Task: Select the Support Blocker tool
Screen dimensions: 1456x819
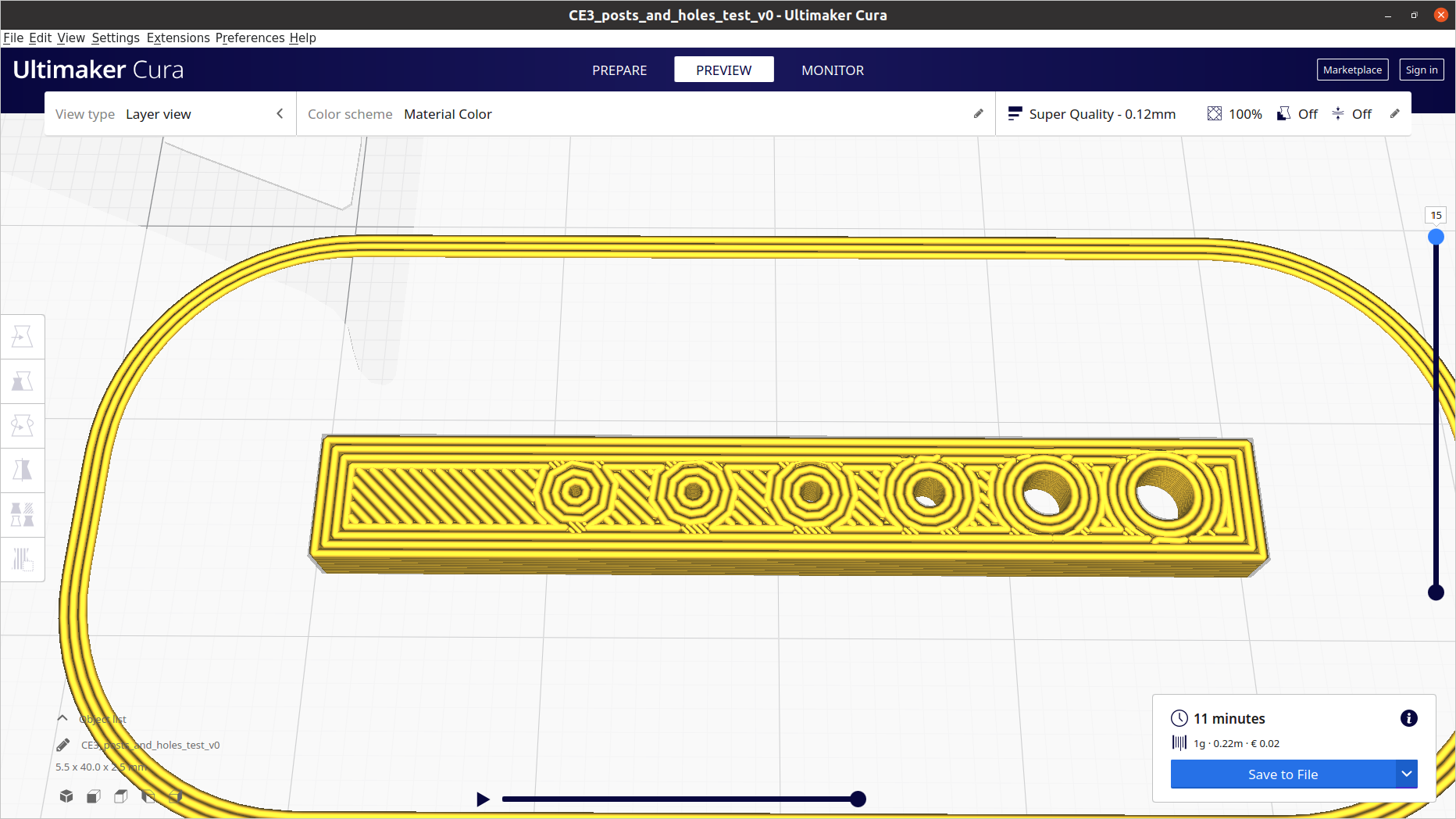Action: (x=22, y=559)
